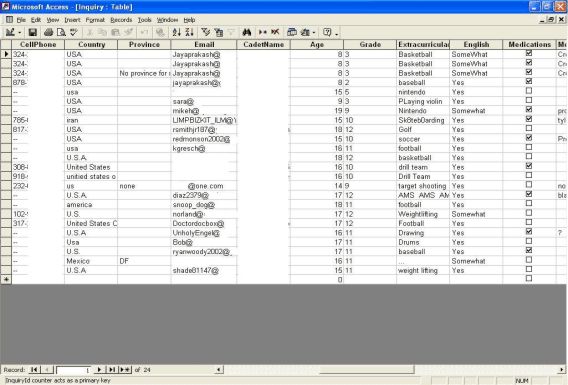568x385 pixels.
Task: Click the record number input field
Action: point(74,370)
